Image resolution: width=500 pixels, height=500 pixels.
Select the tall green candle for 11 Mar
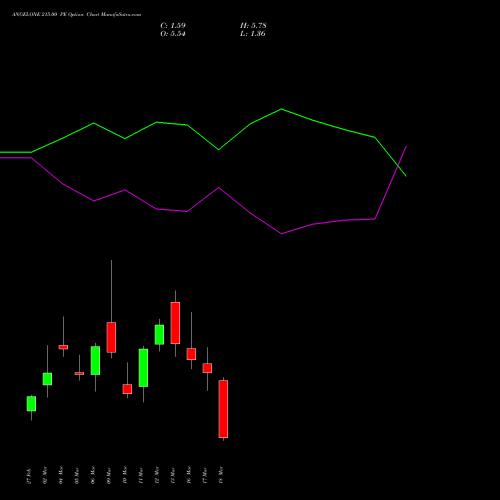point(143,368)
